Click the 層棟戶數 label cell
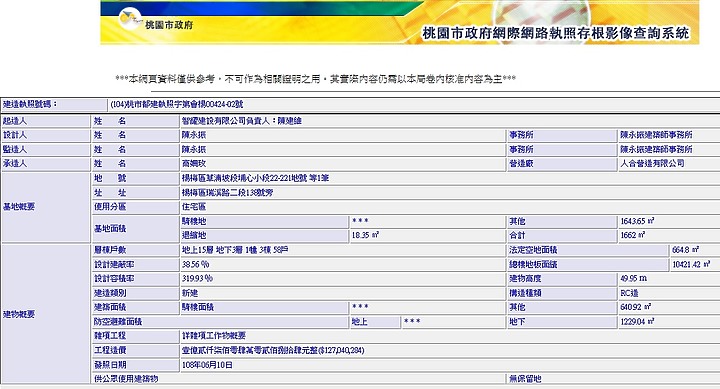Image resolution: width=720 pixels, height=389 pixels. coord(135,250)
